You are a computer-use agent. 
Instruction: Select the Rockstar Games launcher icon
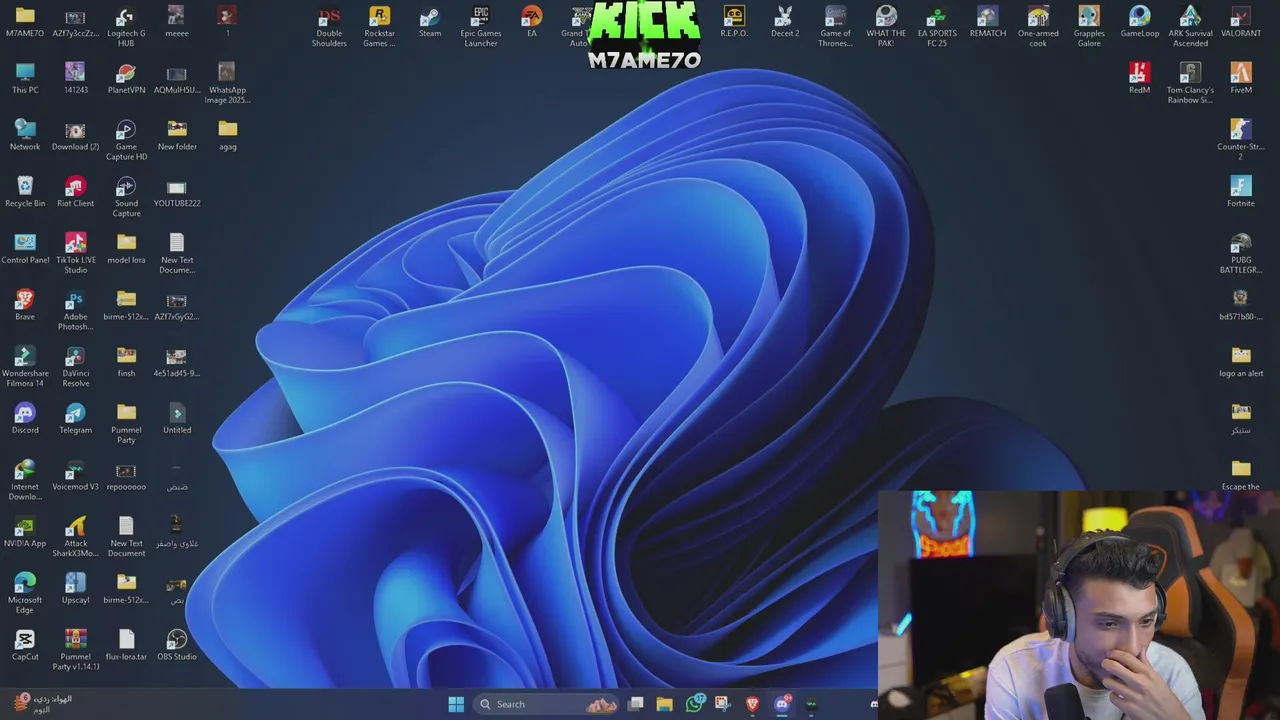[379, 27]
